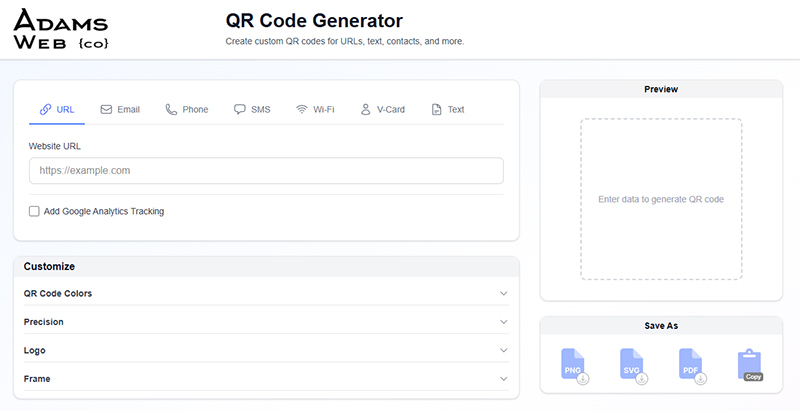Viewport: 800px width, 411px height.
Task: Download QR code as SVG
Action: click(632, 366)
